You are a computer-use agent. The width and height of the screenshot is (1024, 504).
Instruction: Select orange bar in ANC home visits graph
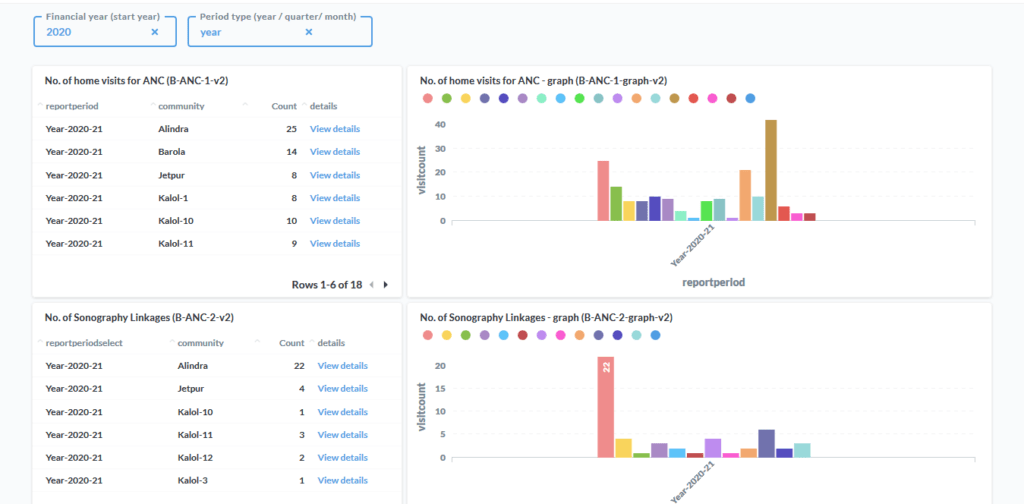pos(745,196)
